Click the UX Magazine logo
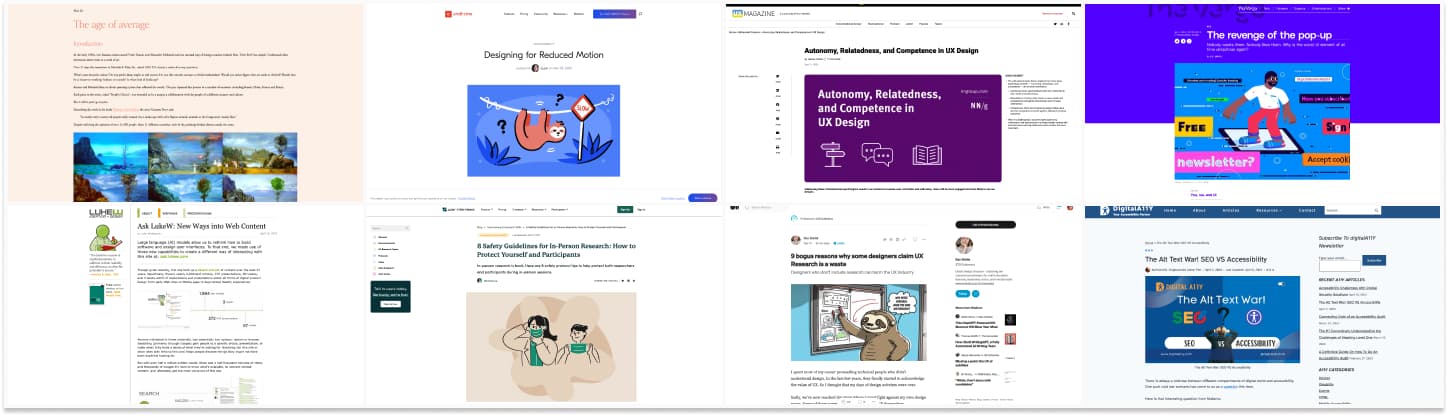 738,14
